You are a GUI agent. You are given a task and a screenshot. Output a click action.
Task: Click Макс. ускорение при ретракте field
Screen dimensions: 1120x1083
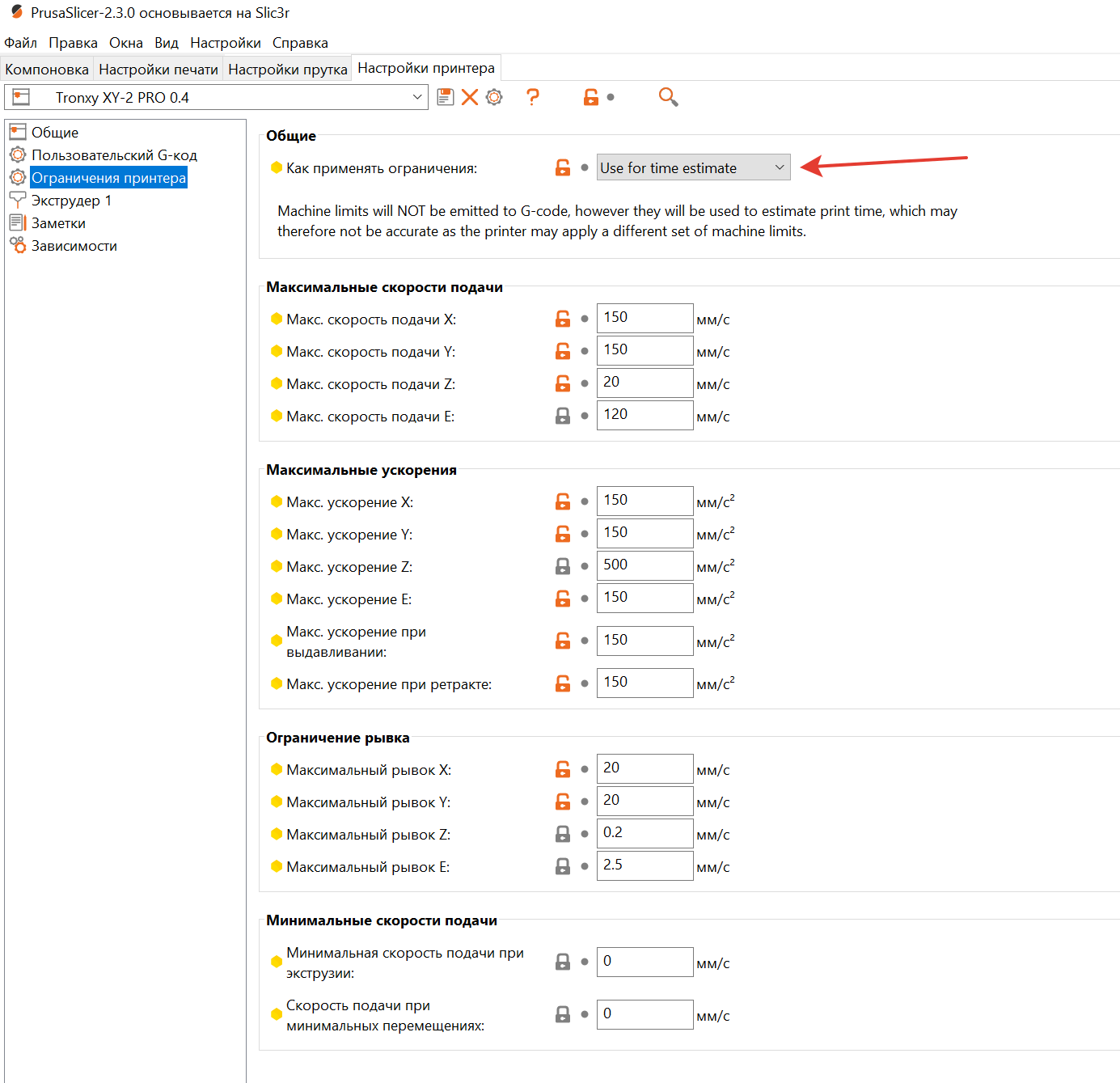[x=645, y=683]
